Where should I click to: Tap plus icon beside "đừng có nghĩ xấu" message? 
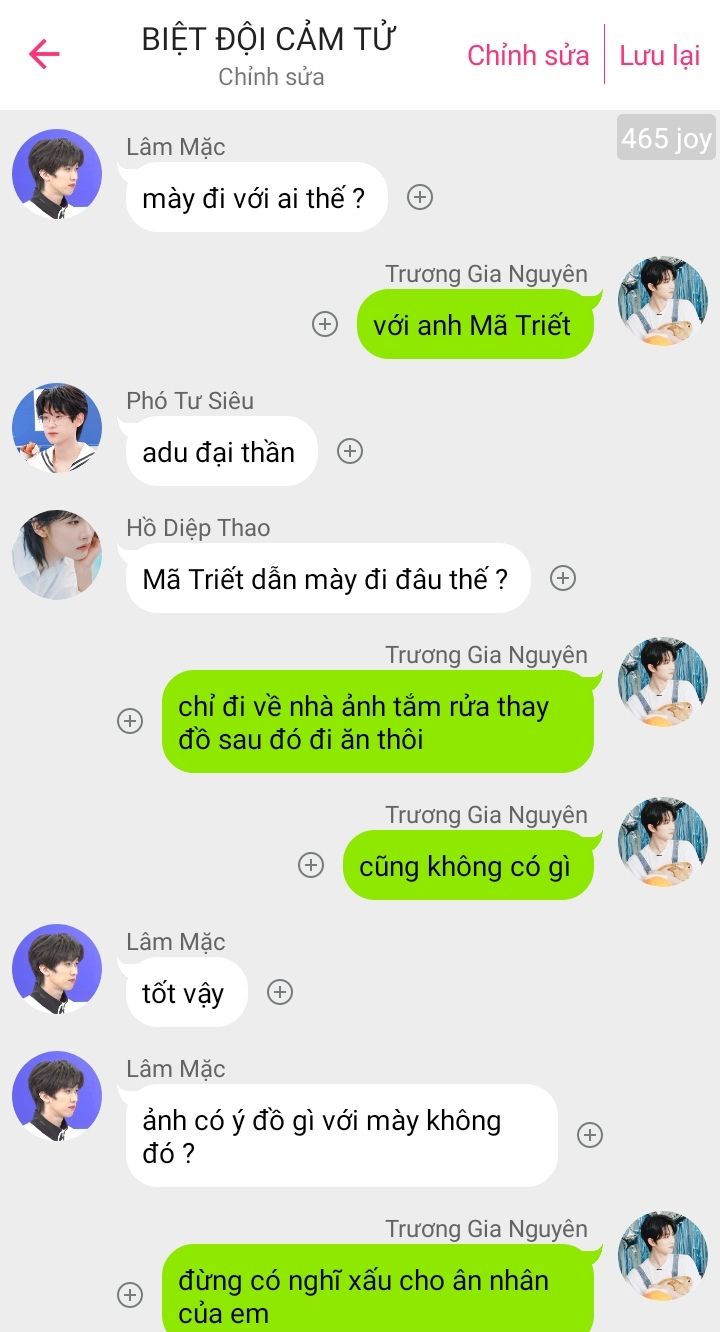pos(130,1295)
